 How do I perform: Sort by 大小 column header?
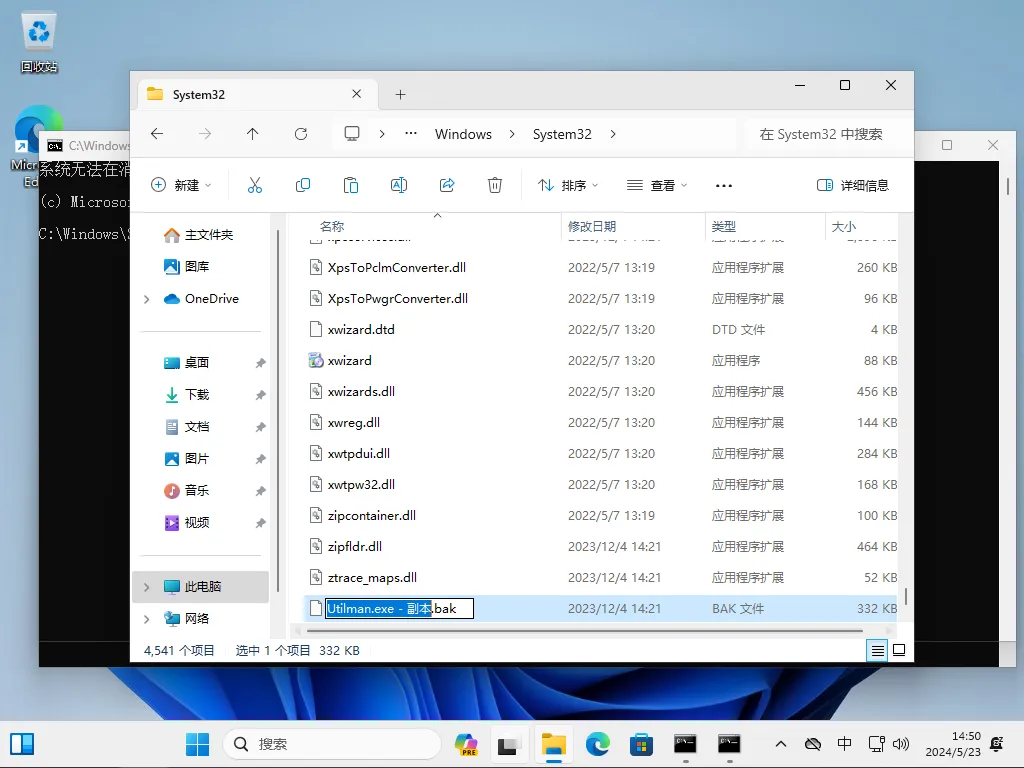point(843,227)
